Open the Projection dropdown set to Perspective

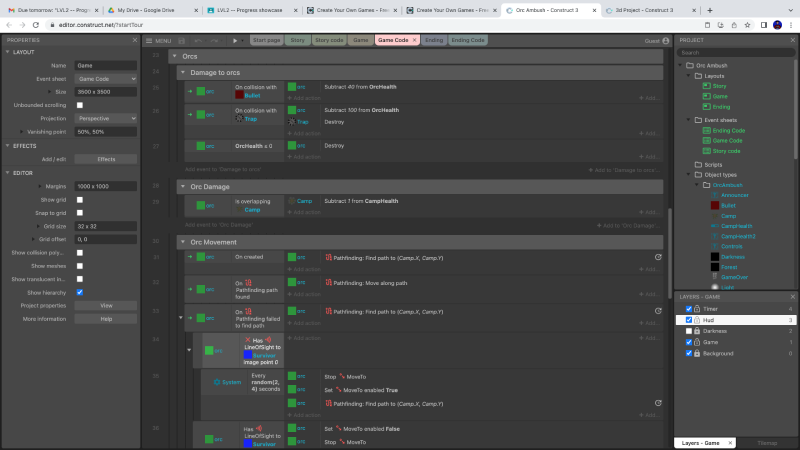(105, 117)
